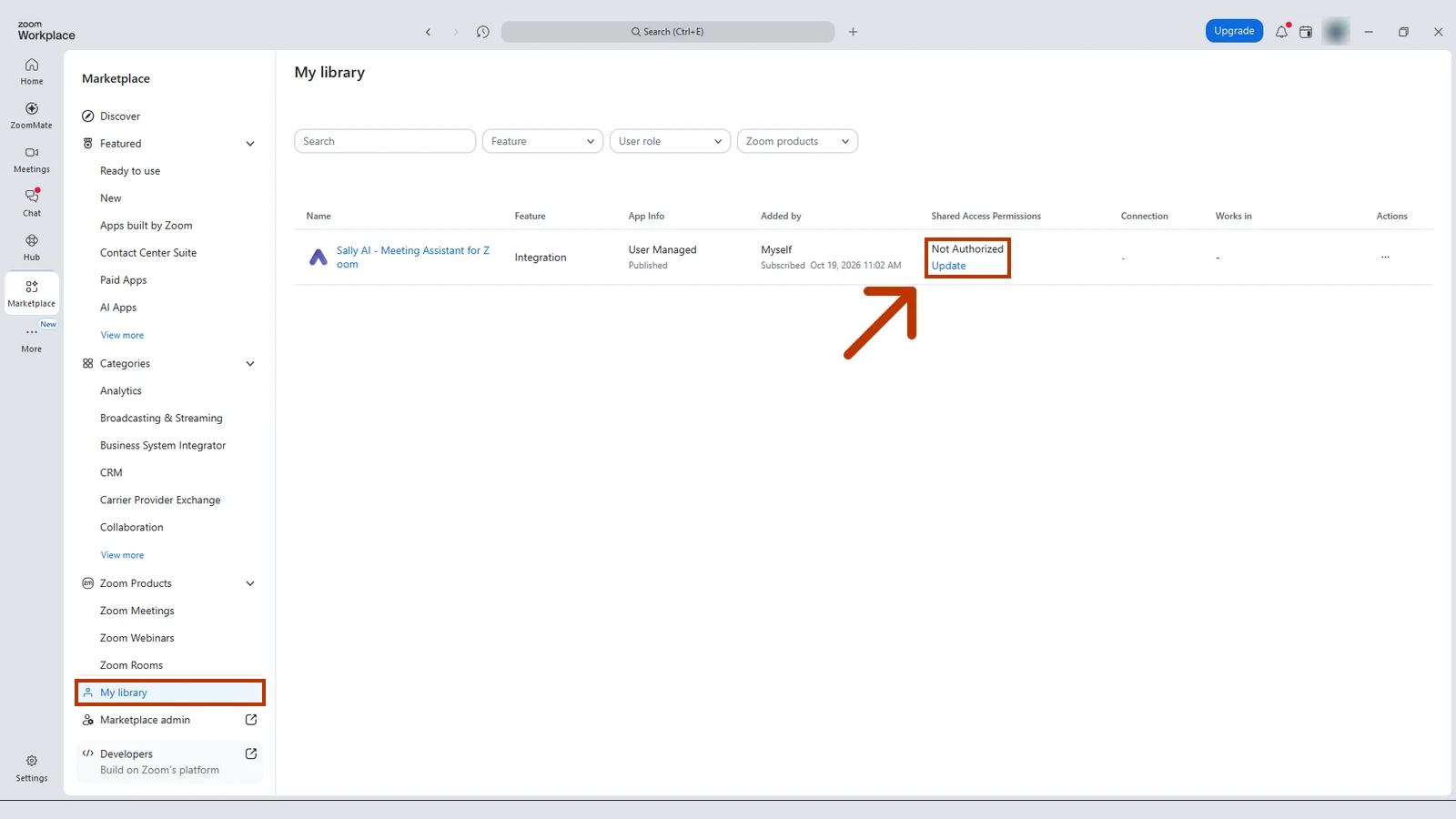The width and height of the screenshot is (1456, 819).
Task: Open Settings gear in sidebar
Action: 32,768
